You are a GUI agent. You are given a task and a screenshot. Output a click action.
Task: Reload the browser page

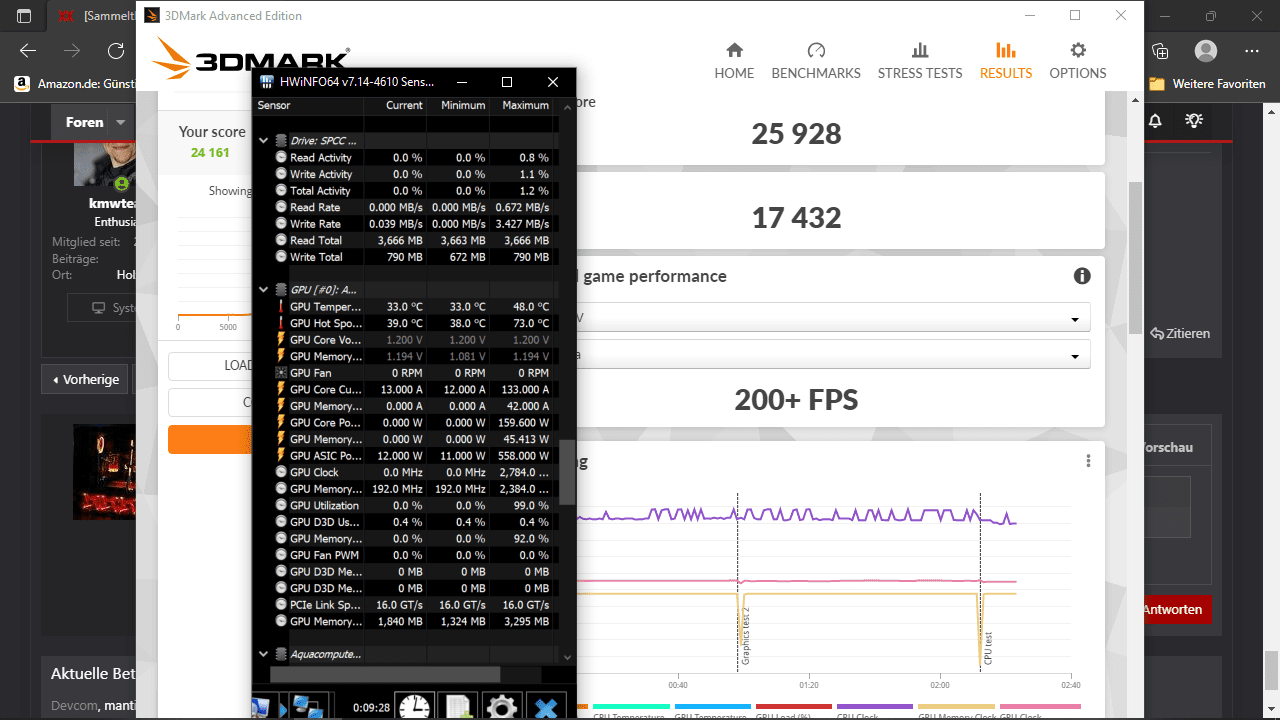116,51
